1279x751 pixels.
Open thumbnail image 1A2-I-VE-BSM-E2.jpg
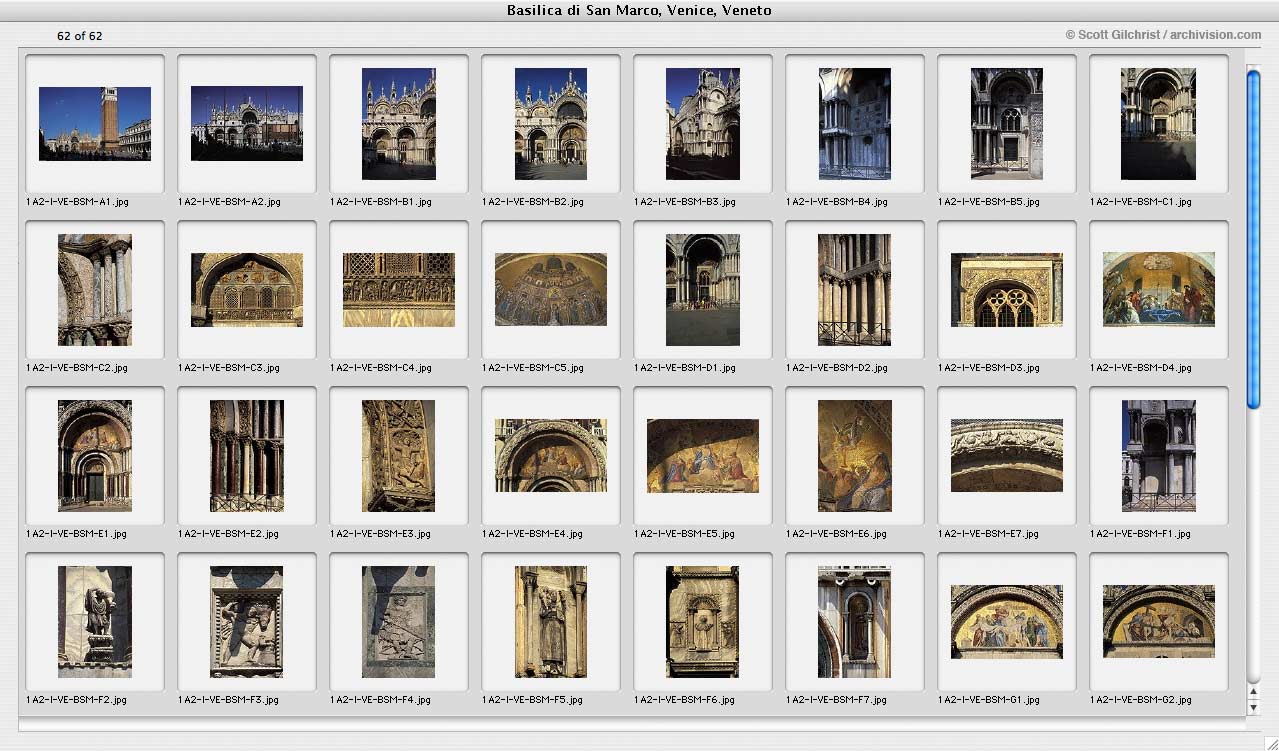(247, 456)
